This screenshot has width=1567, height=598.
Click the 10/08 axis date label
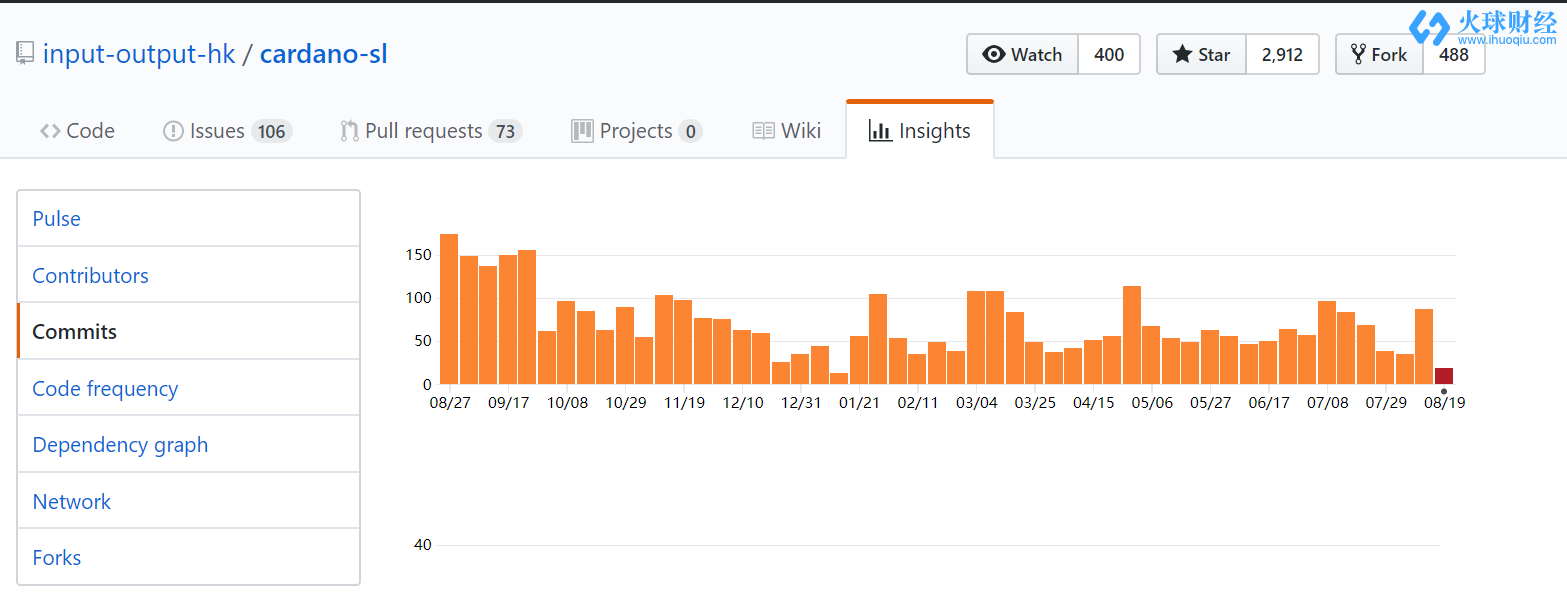[x=567, y=403]
